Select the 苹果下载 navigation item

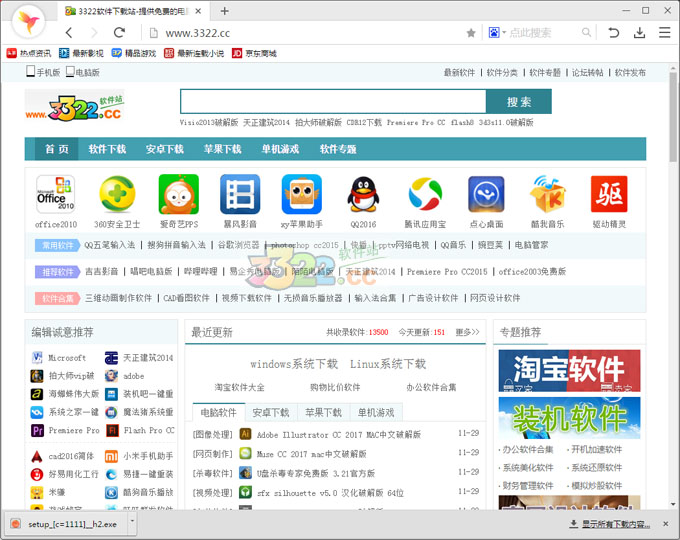222,149
